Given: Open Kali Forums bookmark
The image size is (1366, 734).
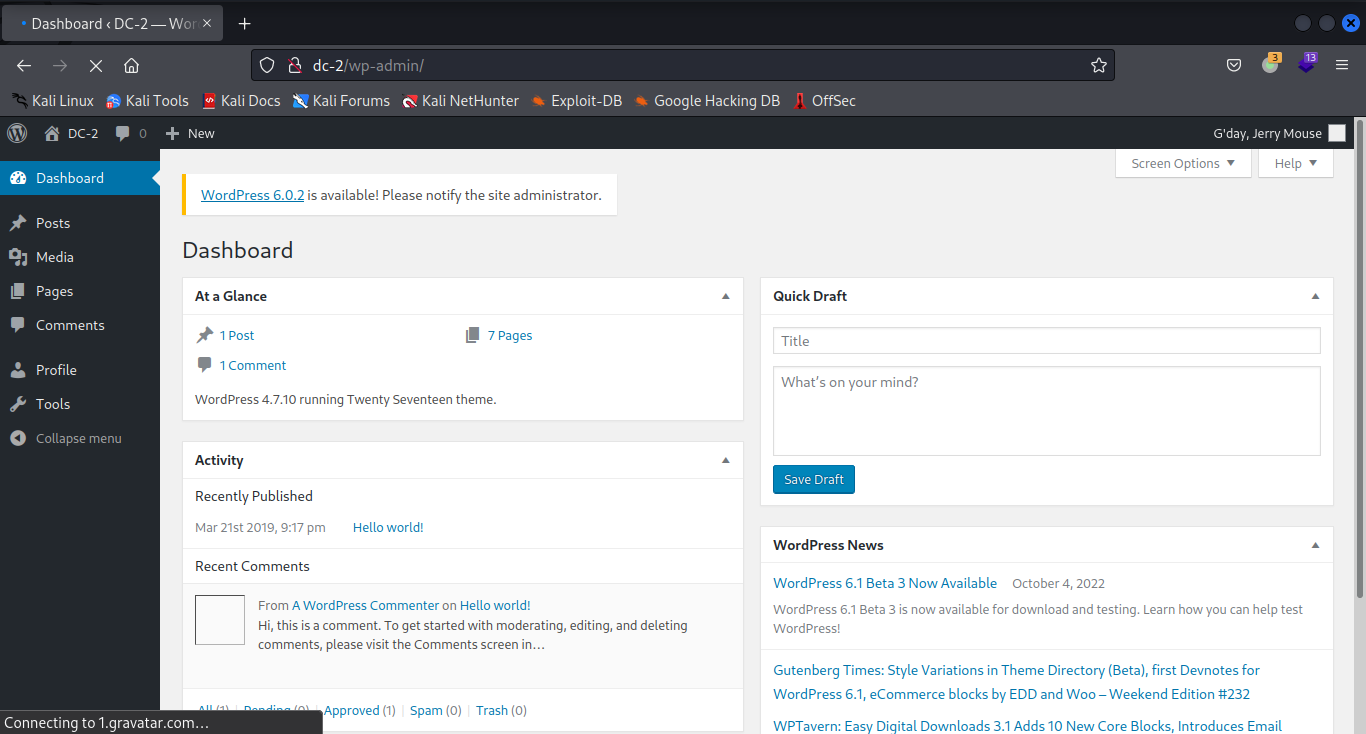Looking at the screenshot, I should click(x=341, y=100).
